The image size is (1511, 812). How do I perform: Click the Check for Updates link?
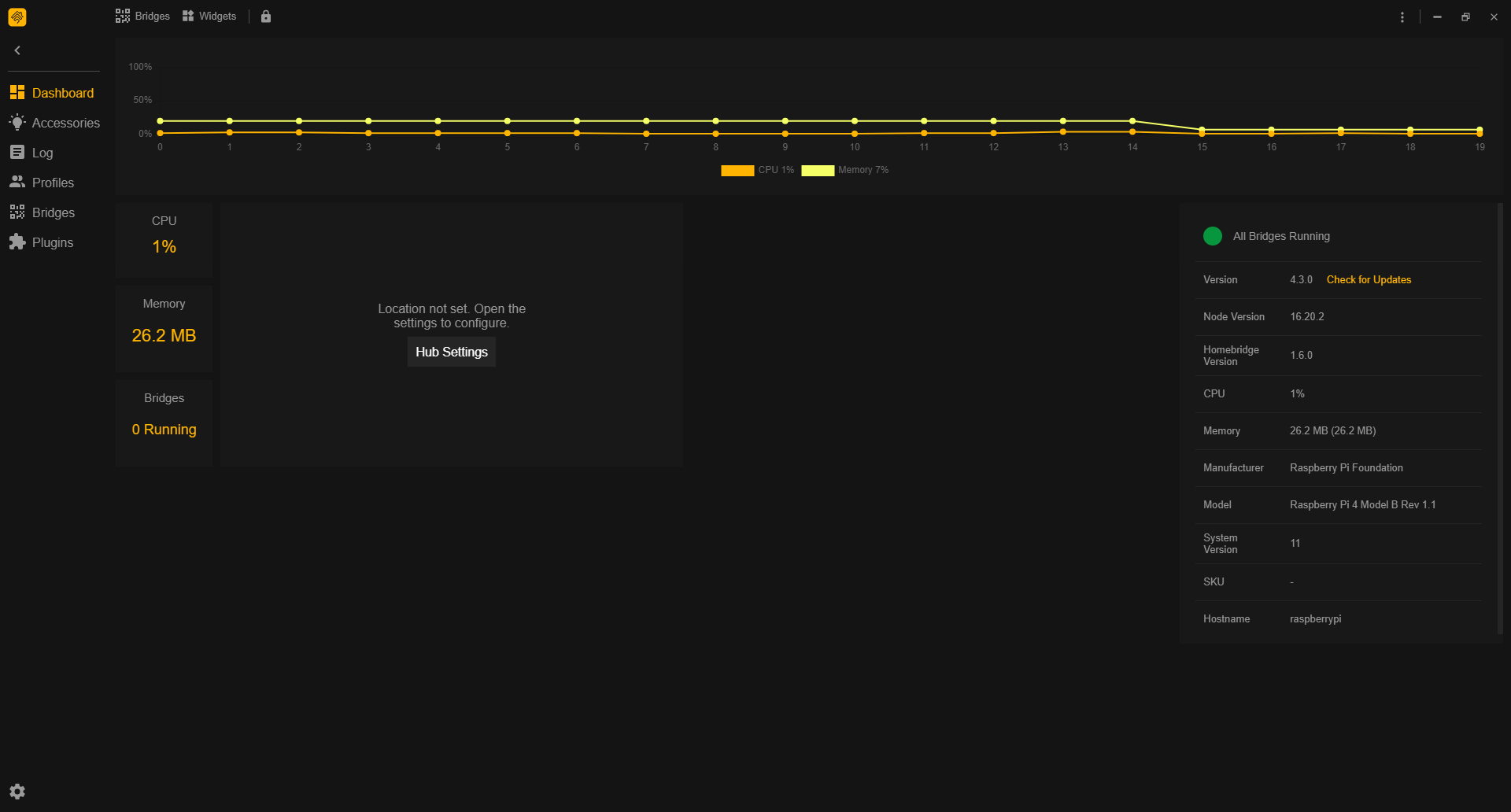(1369, 280)
